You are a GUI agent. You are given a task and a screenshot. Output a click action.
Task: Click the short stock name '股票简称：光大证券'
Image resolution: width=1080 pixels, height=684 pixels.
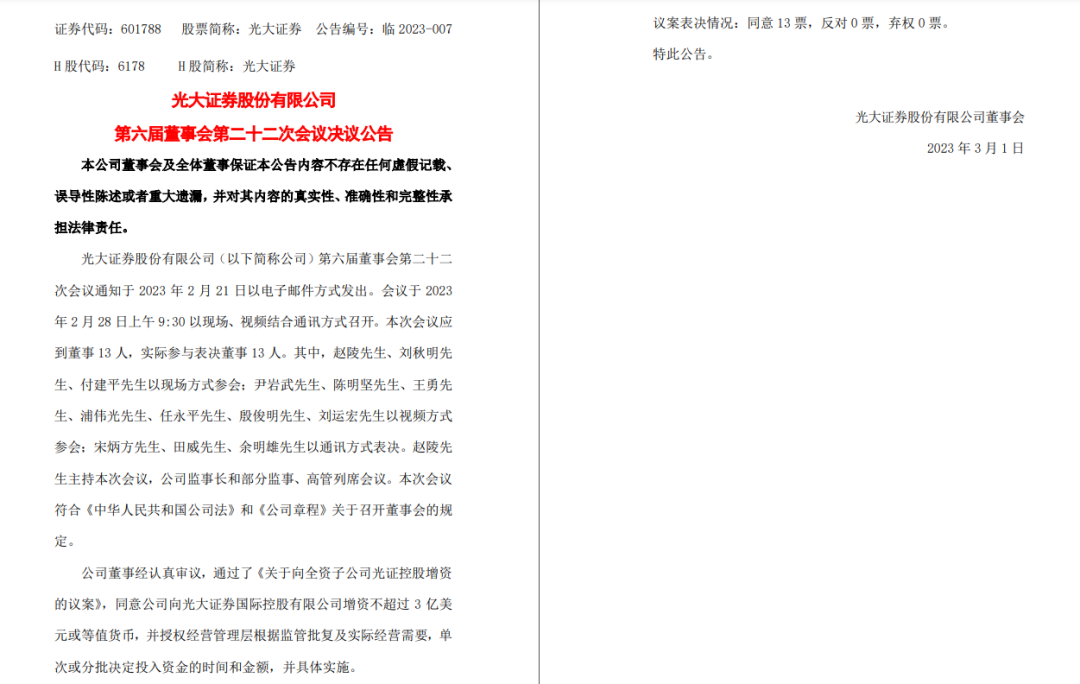click(x=242, y=29)
